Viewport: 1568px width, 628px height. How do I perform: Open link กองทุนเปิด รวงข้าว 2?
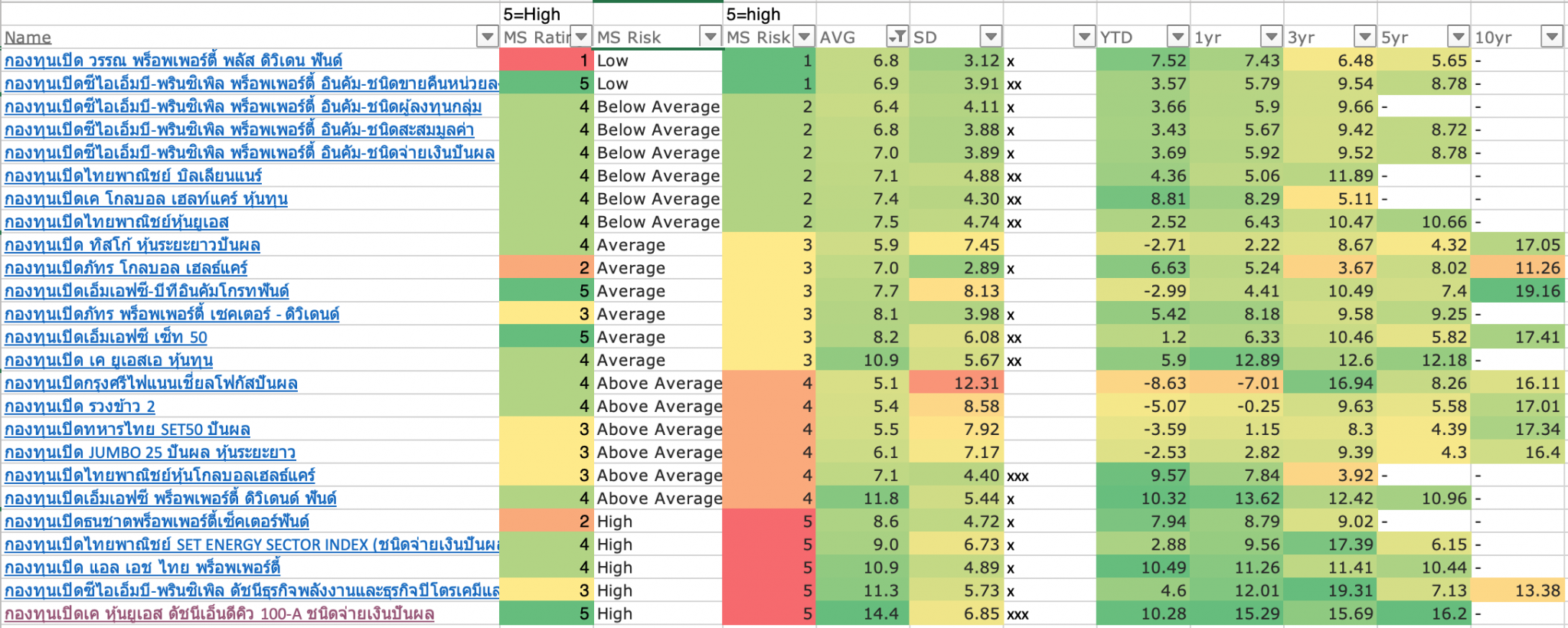[x=80, y=406]
